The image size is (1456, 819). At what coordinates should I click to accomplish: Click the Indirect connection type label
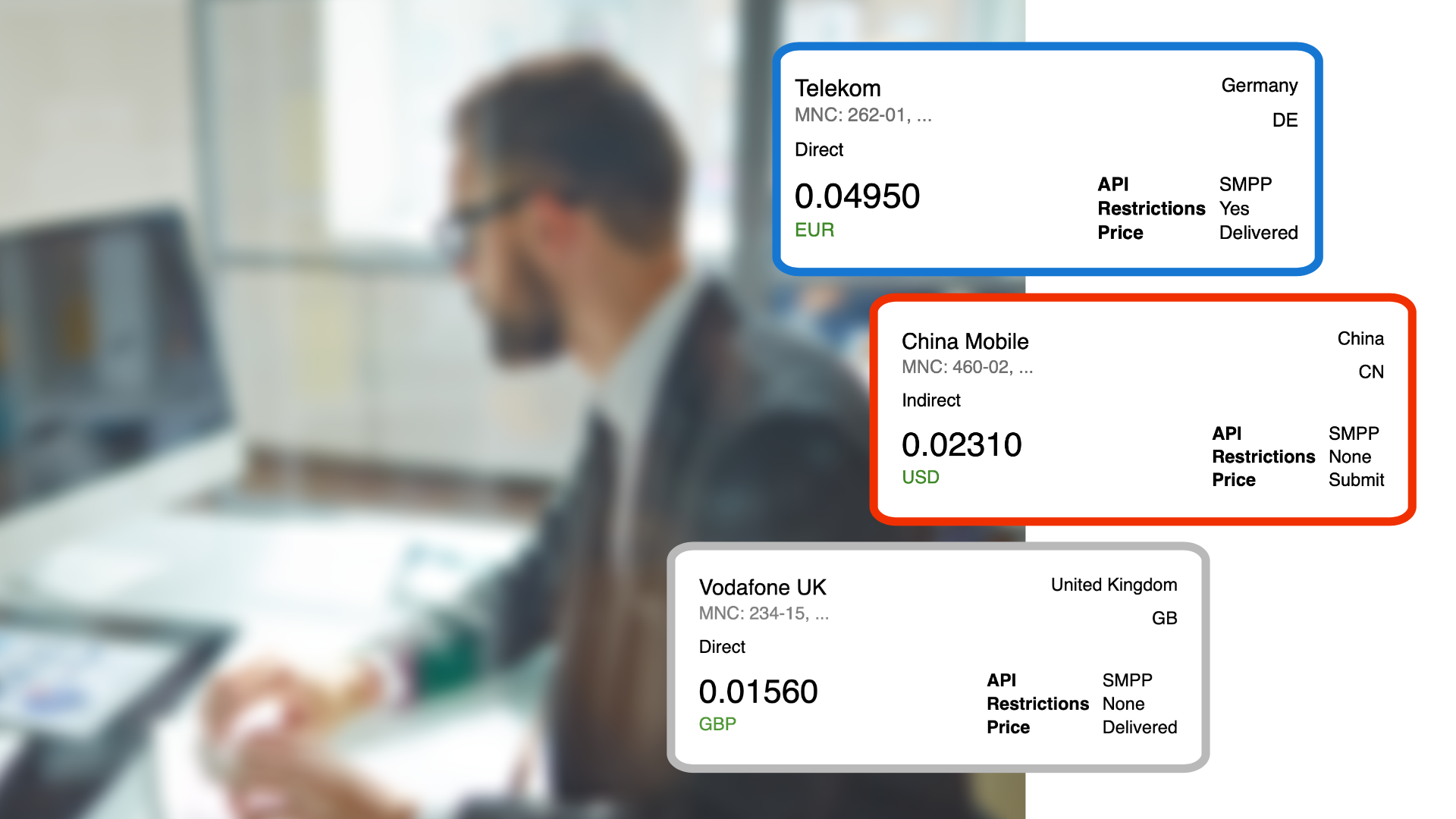point(930,400)
